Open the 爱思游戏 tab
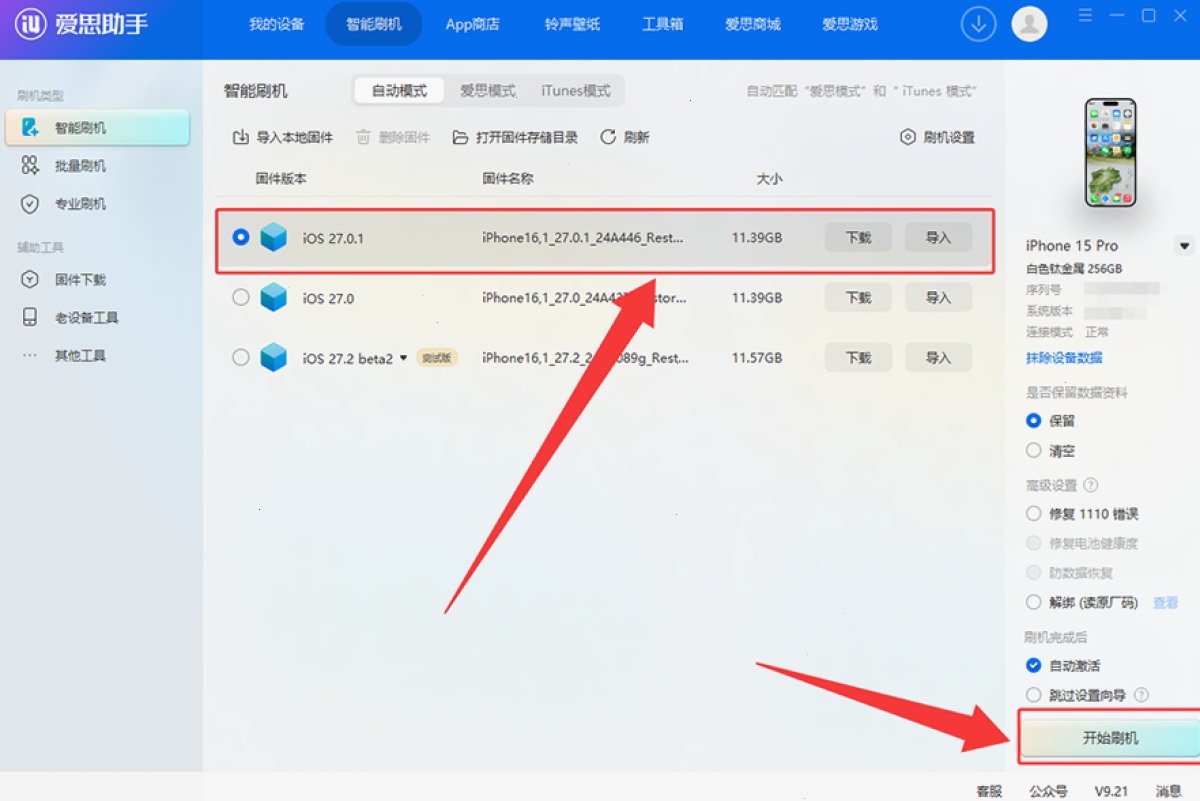This screenshot has width=1200, height=801. pos(850,24)
